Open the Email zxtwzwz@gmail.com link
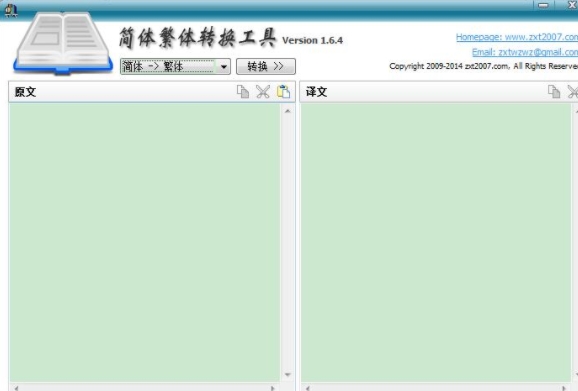This screenshot has width=578, height=391. pos(525,52)
